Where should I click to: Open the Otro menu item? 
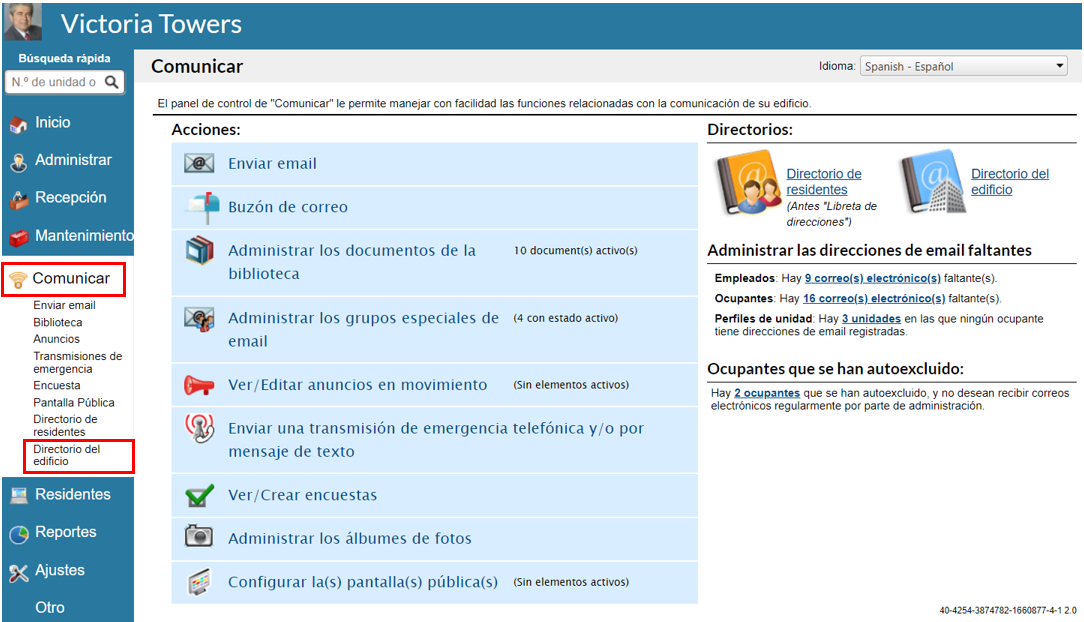(50, 607)
